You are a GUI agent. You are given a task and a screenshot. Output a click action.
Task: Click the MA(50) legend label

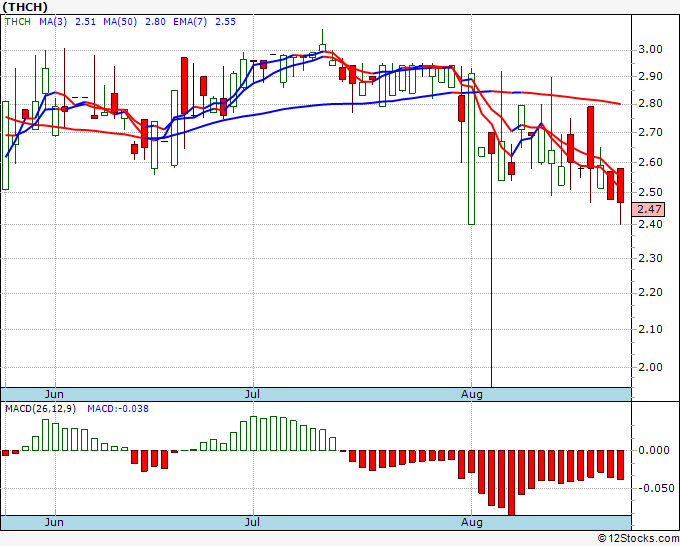coord(120,22)
